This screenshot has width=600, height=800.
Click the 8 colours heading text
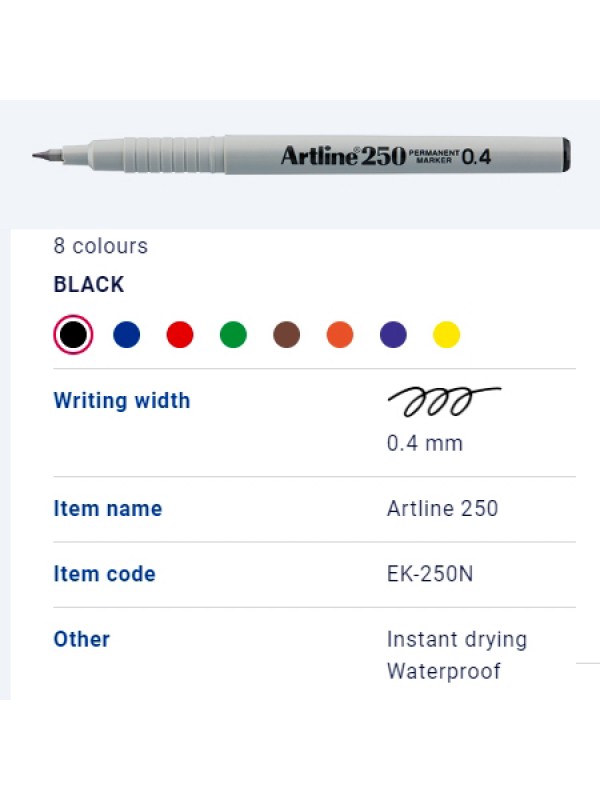click(101, 246)
